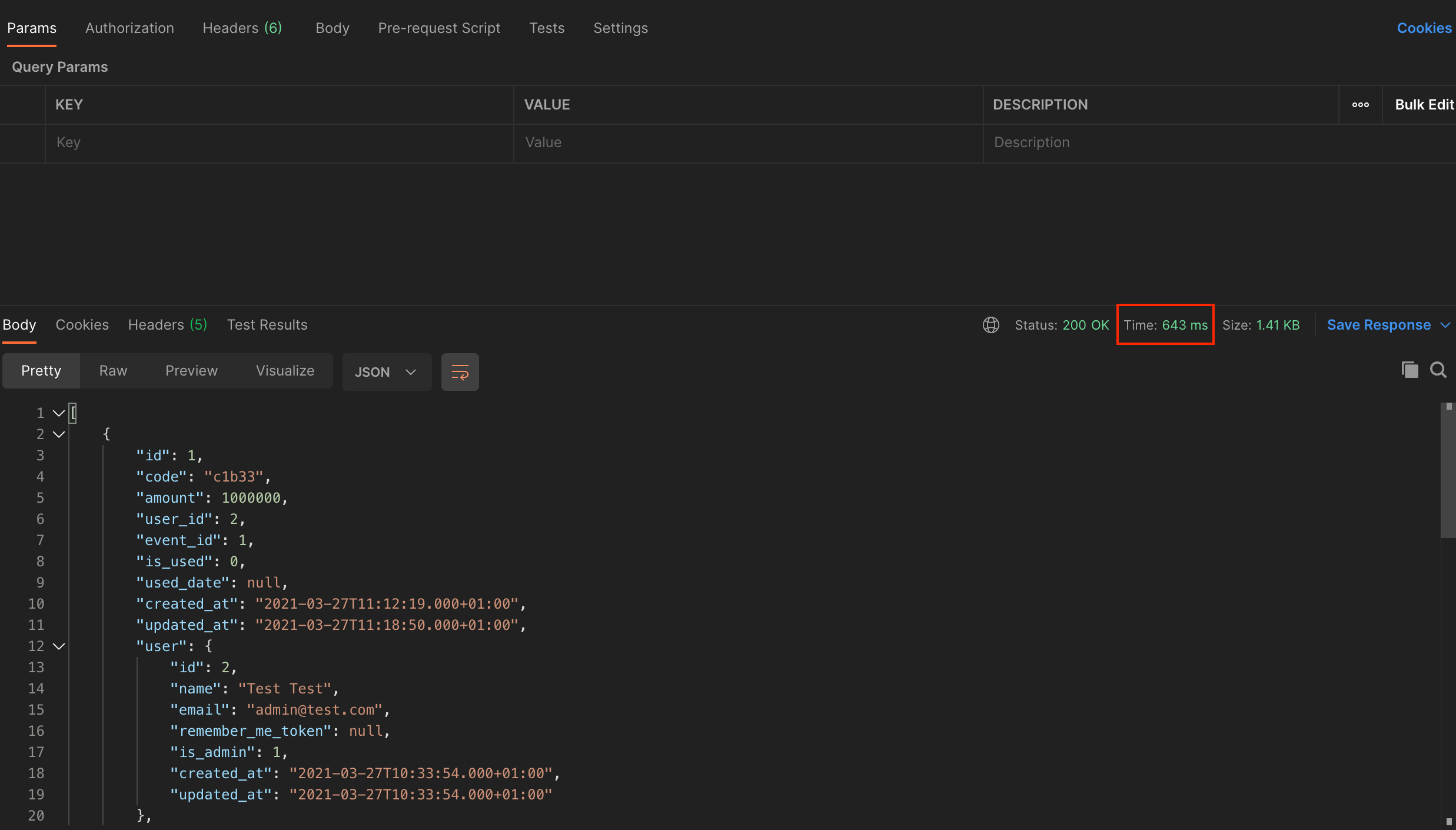Click the "used_date": null line
The width and height of the screenshot is (1456, 830).
212,583
